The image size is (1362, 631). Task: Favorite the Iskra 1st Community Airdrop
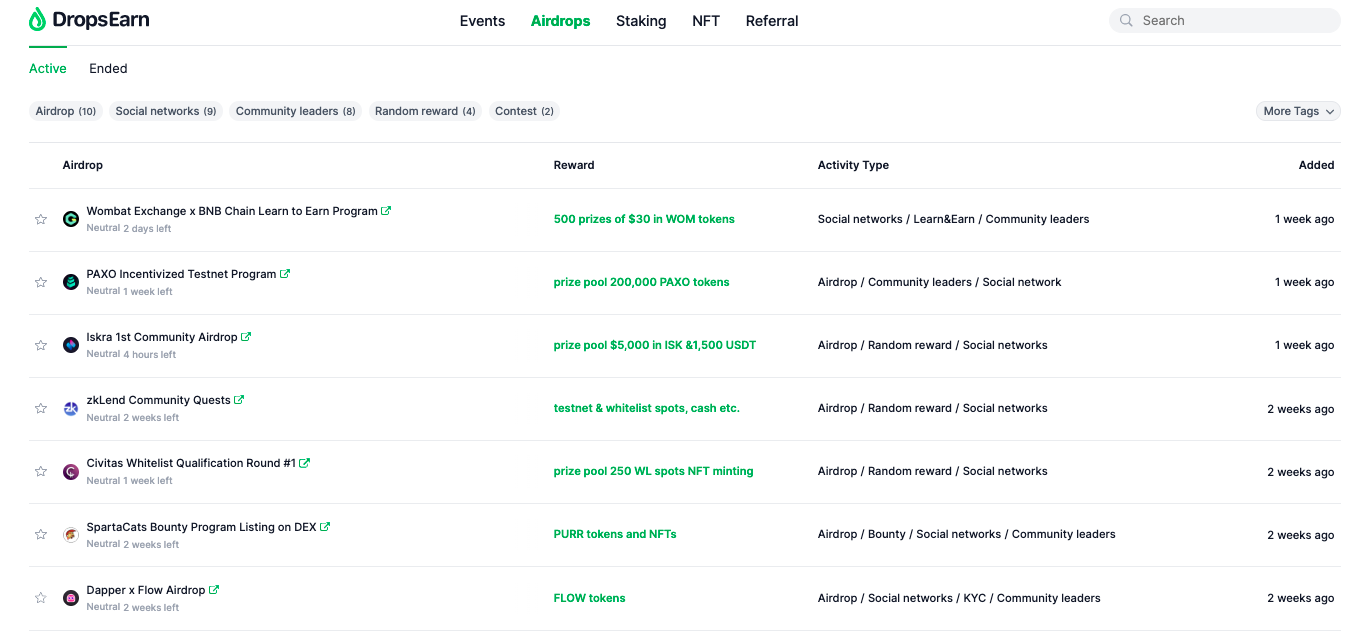[x=41, y=345]
